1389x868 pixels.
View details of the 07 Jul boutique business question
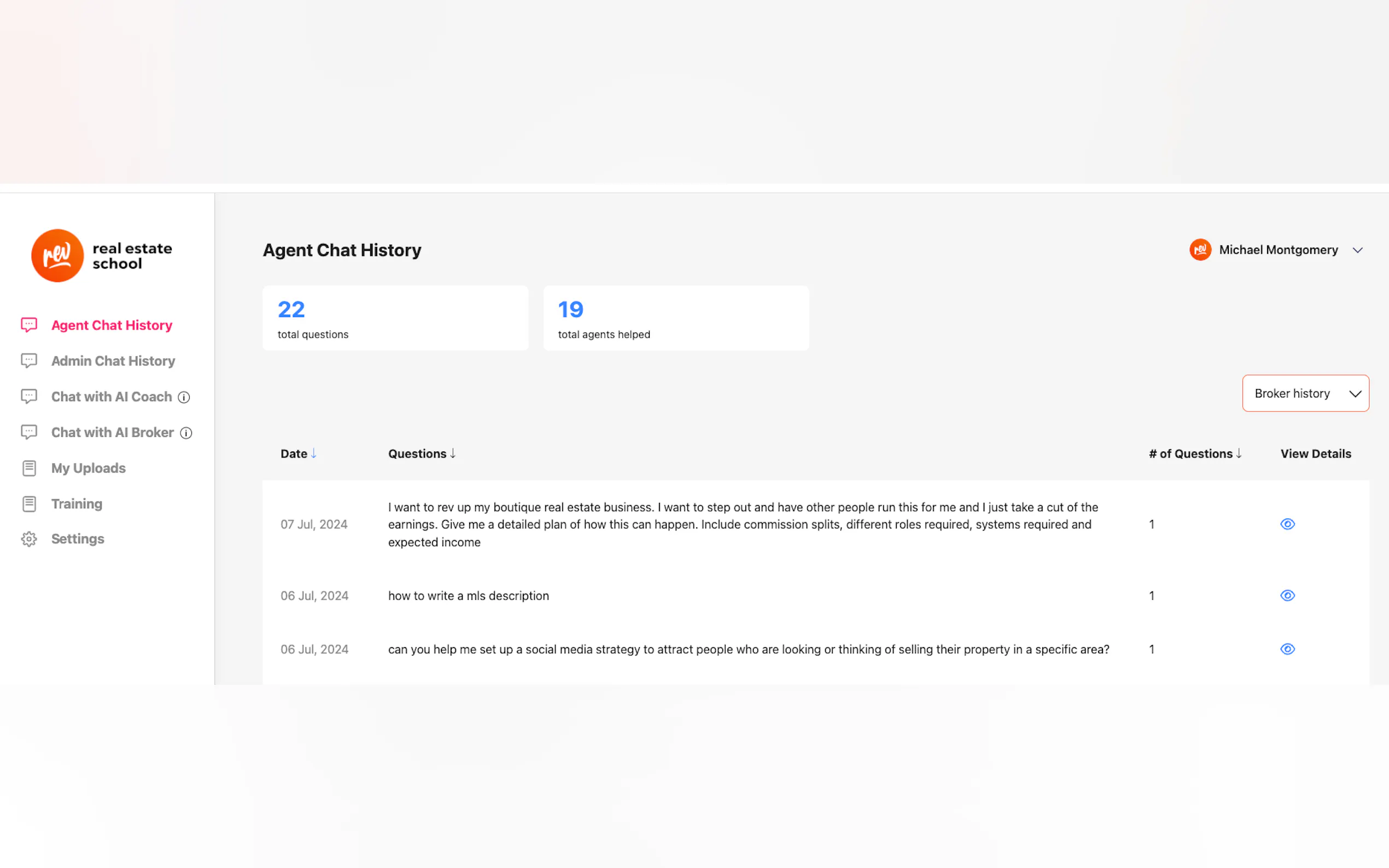coord(1287,524)
